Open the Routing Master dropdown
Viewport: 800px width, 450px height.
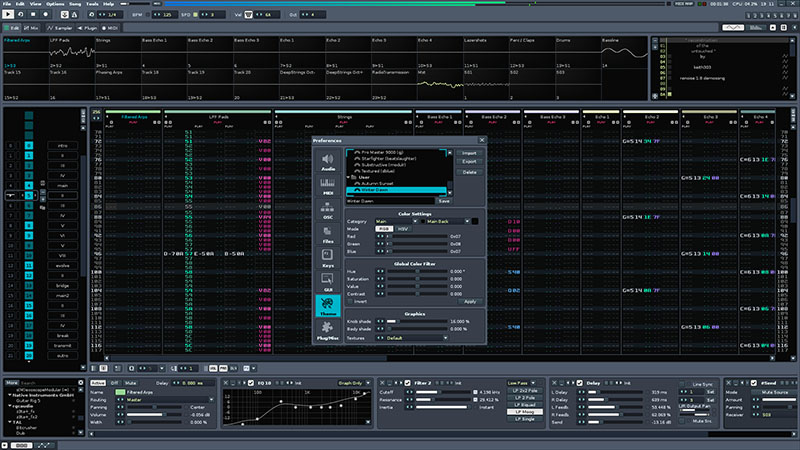[170, 400]
